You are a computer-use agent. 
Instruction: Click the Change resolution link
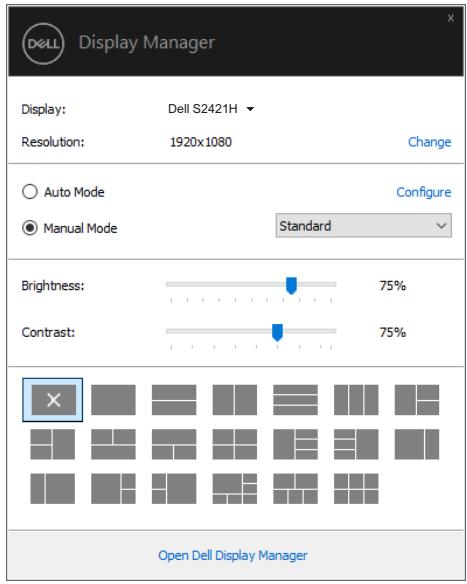[x=429, y=142]
